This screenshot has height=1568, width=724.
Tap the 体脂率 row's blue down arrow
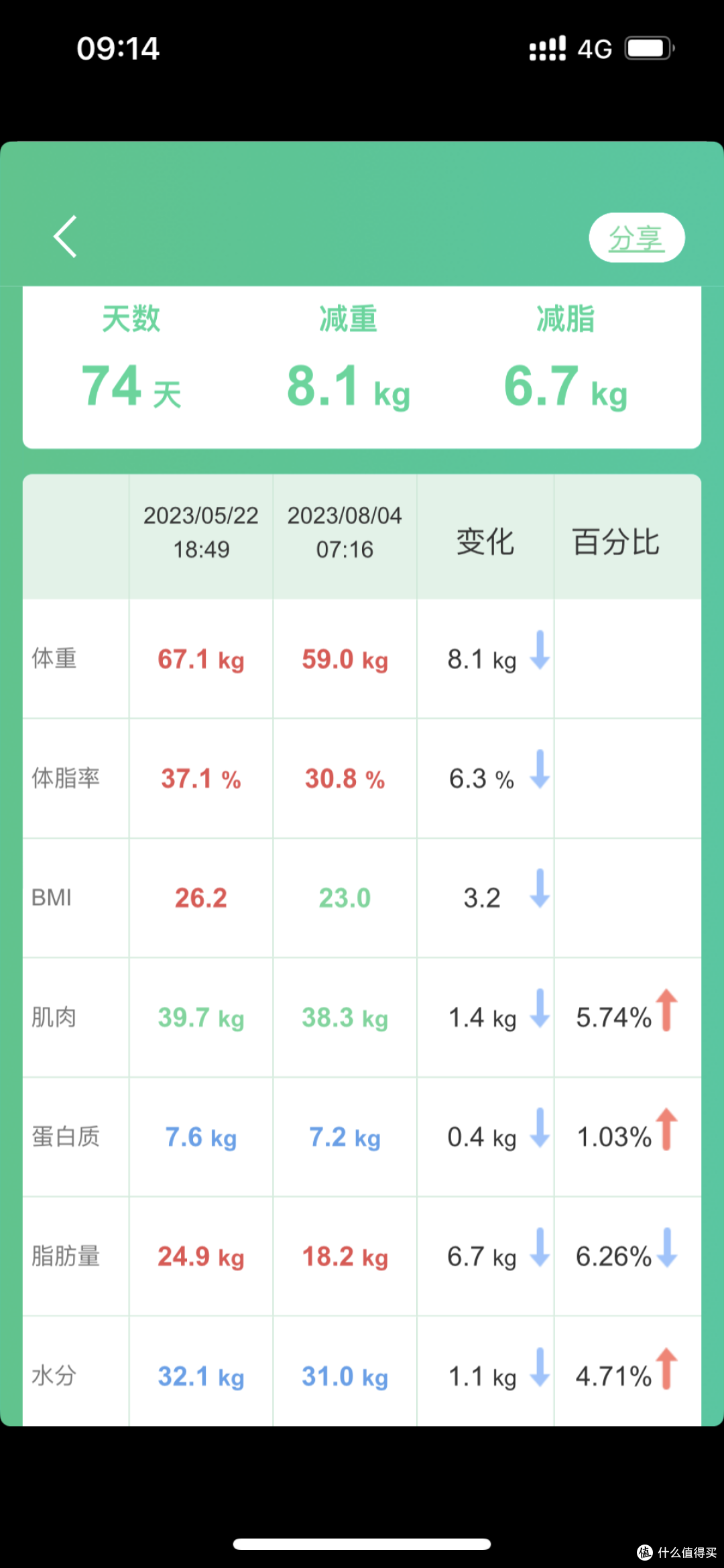[540, 770]
